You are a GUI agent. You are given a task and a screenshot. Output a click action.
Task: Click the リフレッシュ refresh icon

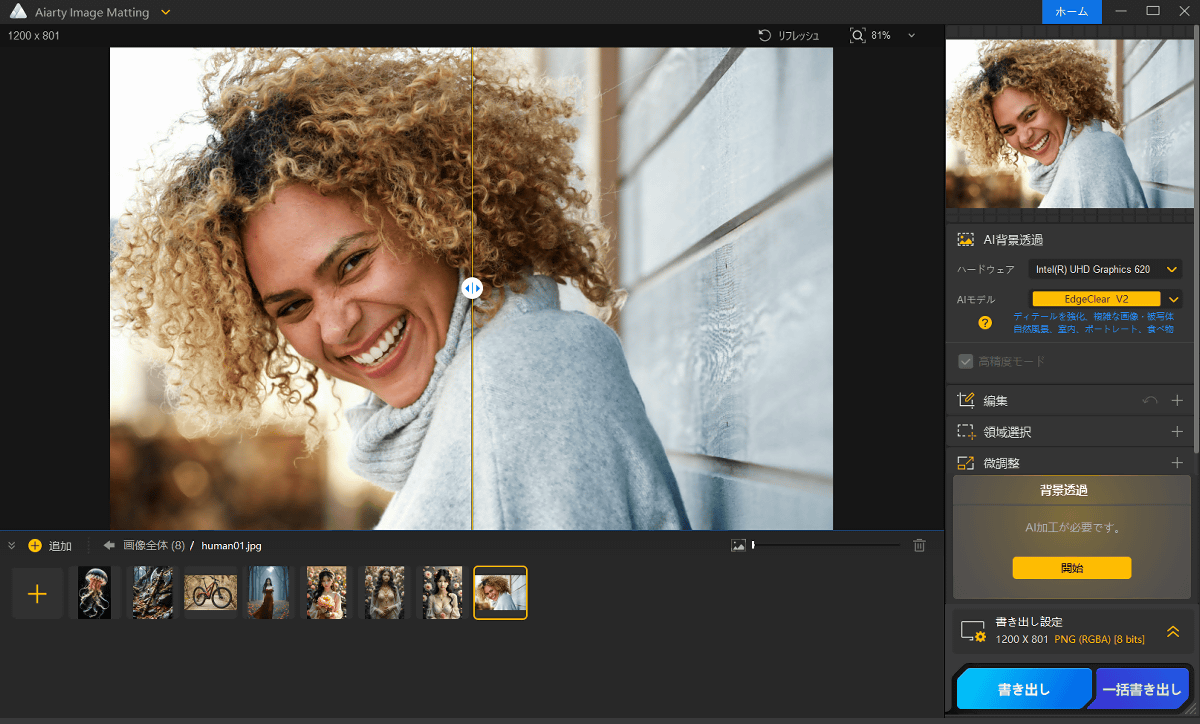pyautogui.click(x=765, y=35)
